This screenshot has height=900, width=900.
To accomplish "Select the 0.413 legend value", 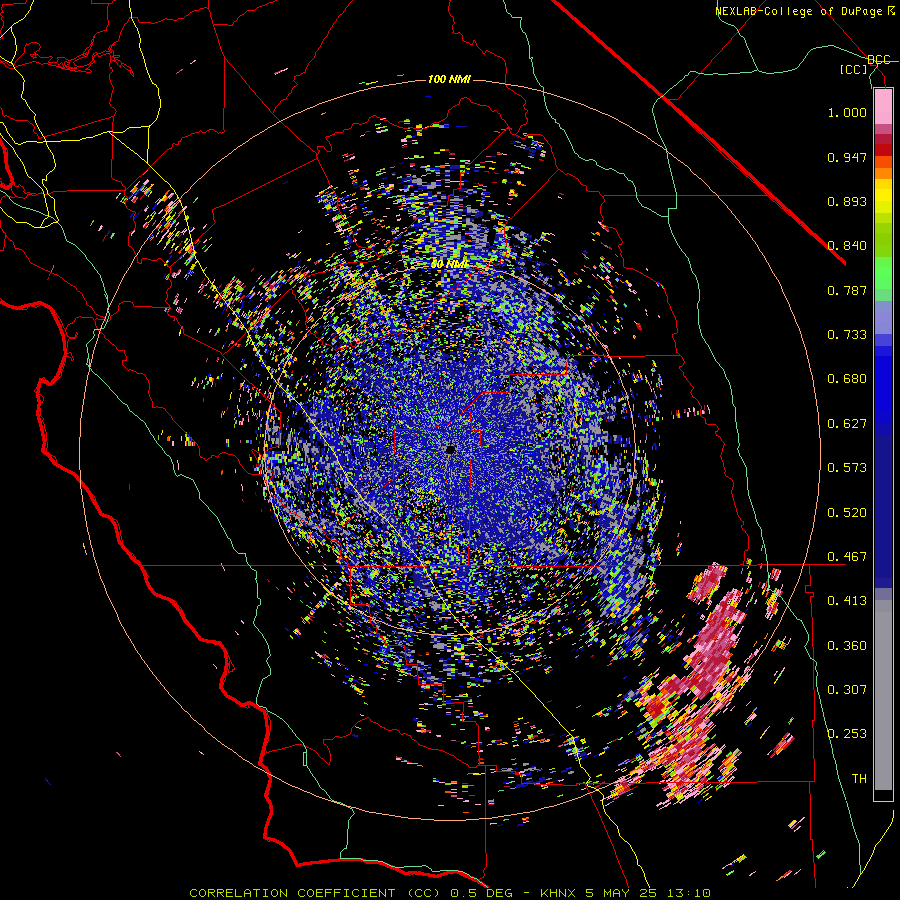I will (x=847, y=601).
